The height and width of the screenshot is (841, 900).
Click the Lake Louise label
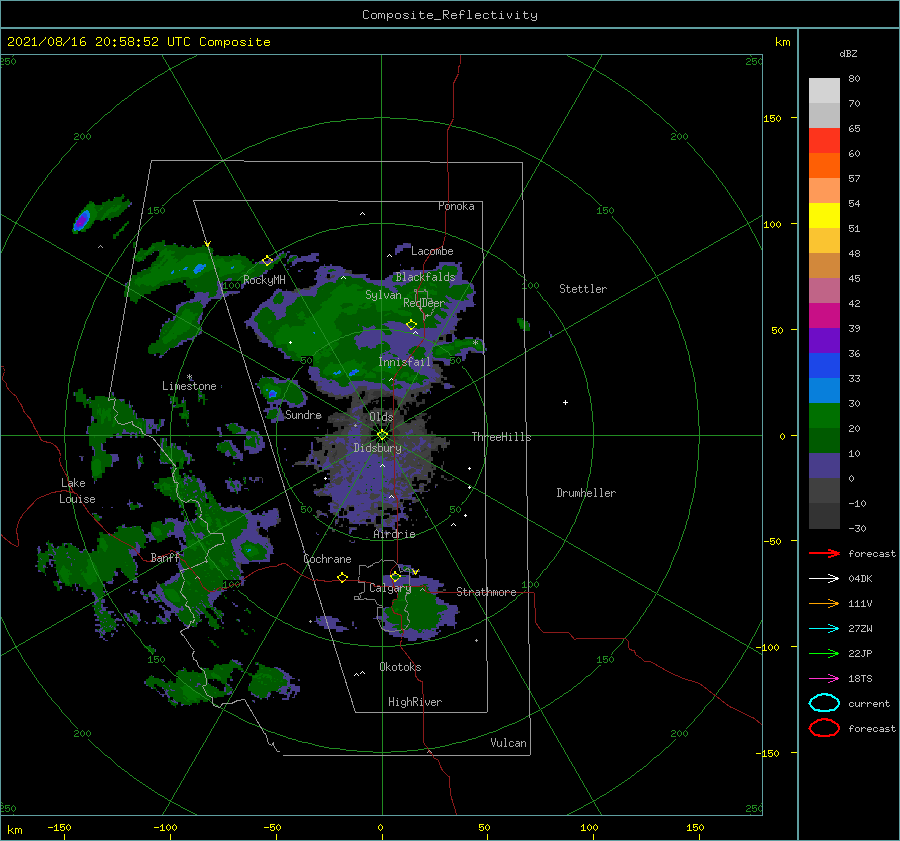[x=77, y=491]
